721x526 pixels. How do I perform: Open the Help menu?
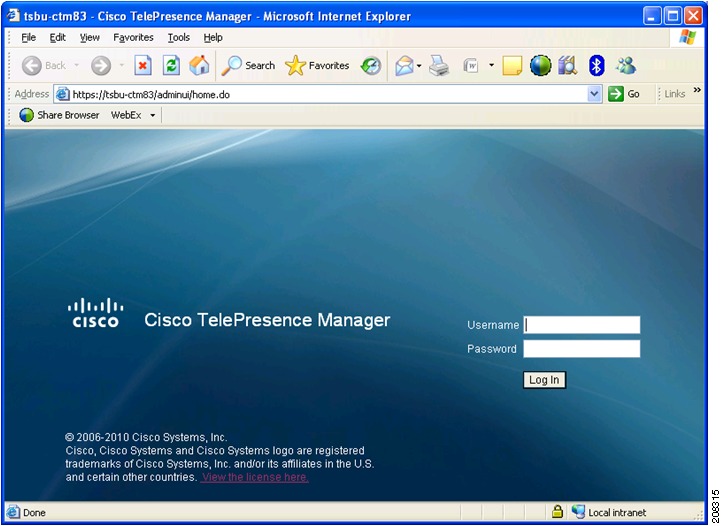[x=213, y=38]
